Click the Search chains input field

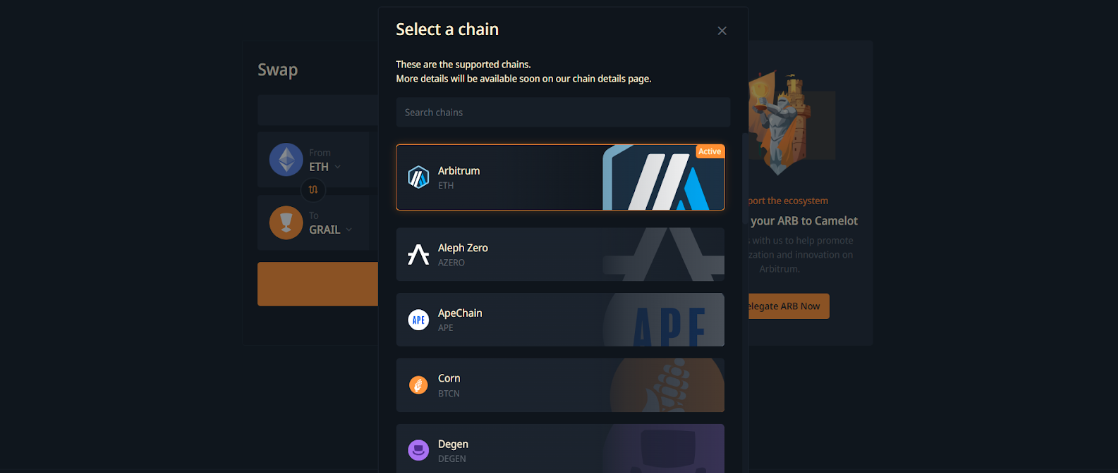pos(563,112)
